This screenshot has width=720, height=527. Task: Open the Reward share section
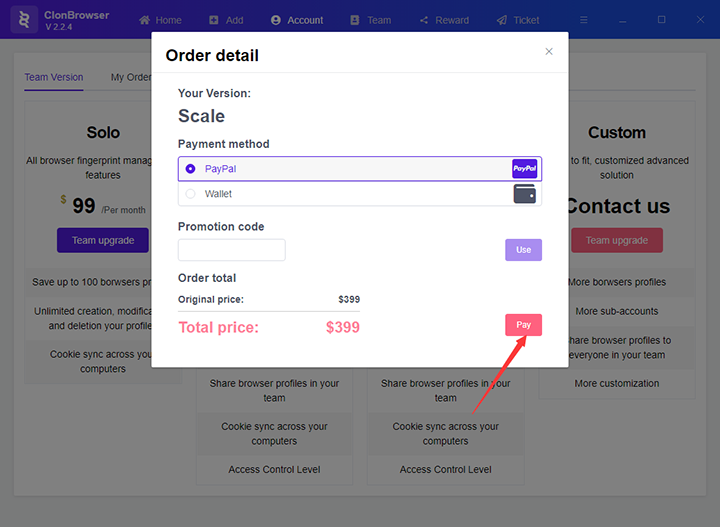444,20
